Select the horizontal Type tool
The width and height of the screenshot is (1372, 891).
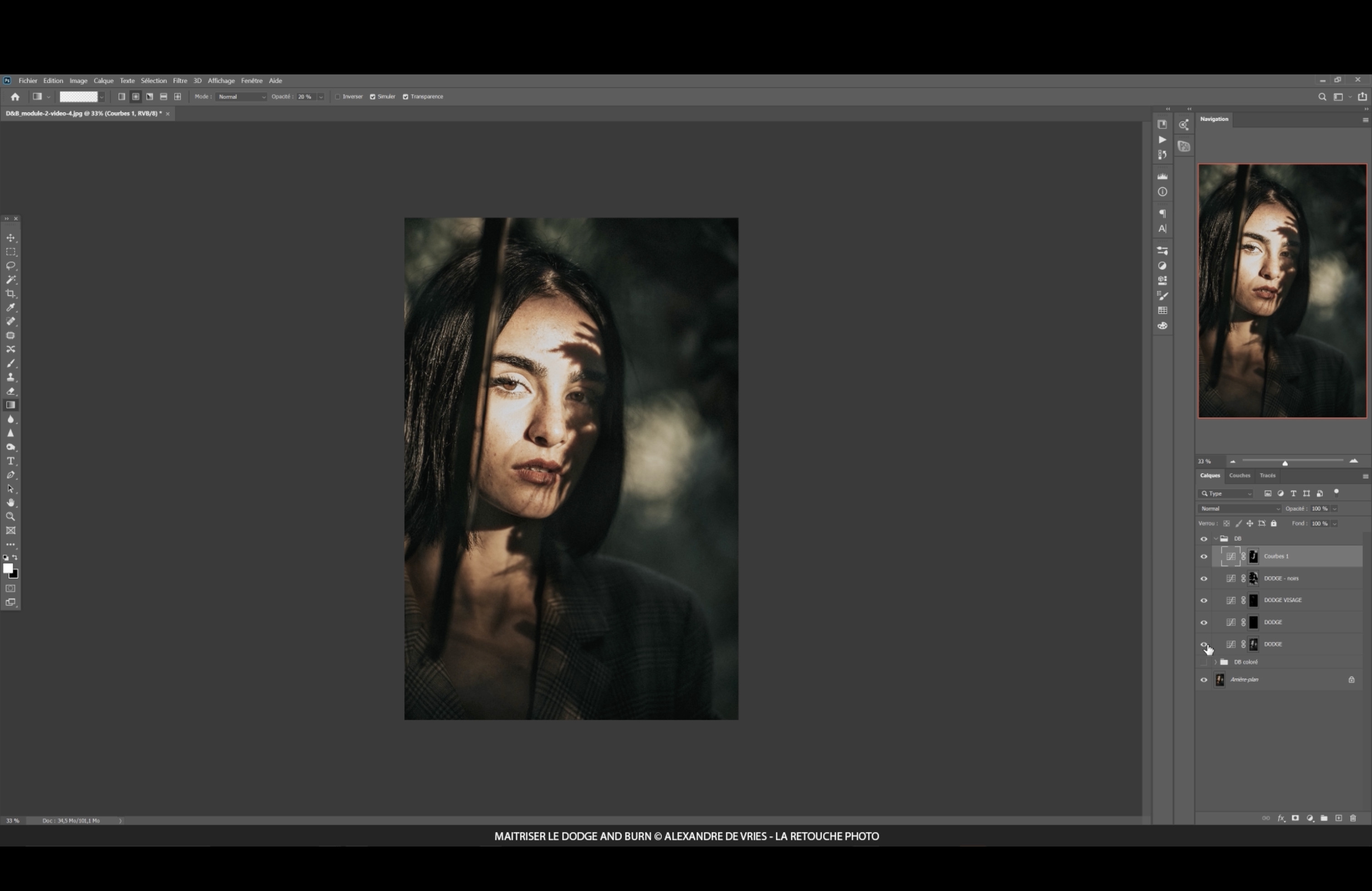[11, 461]
